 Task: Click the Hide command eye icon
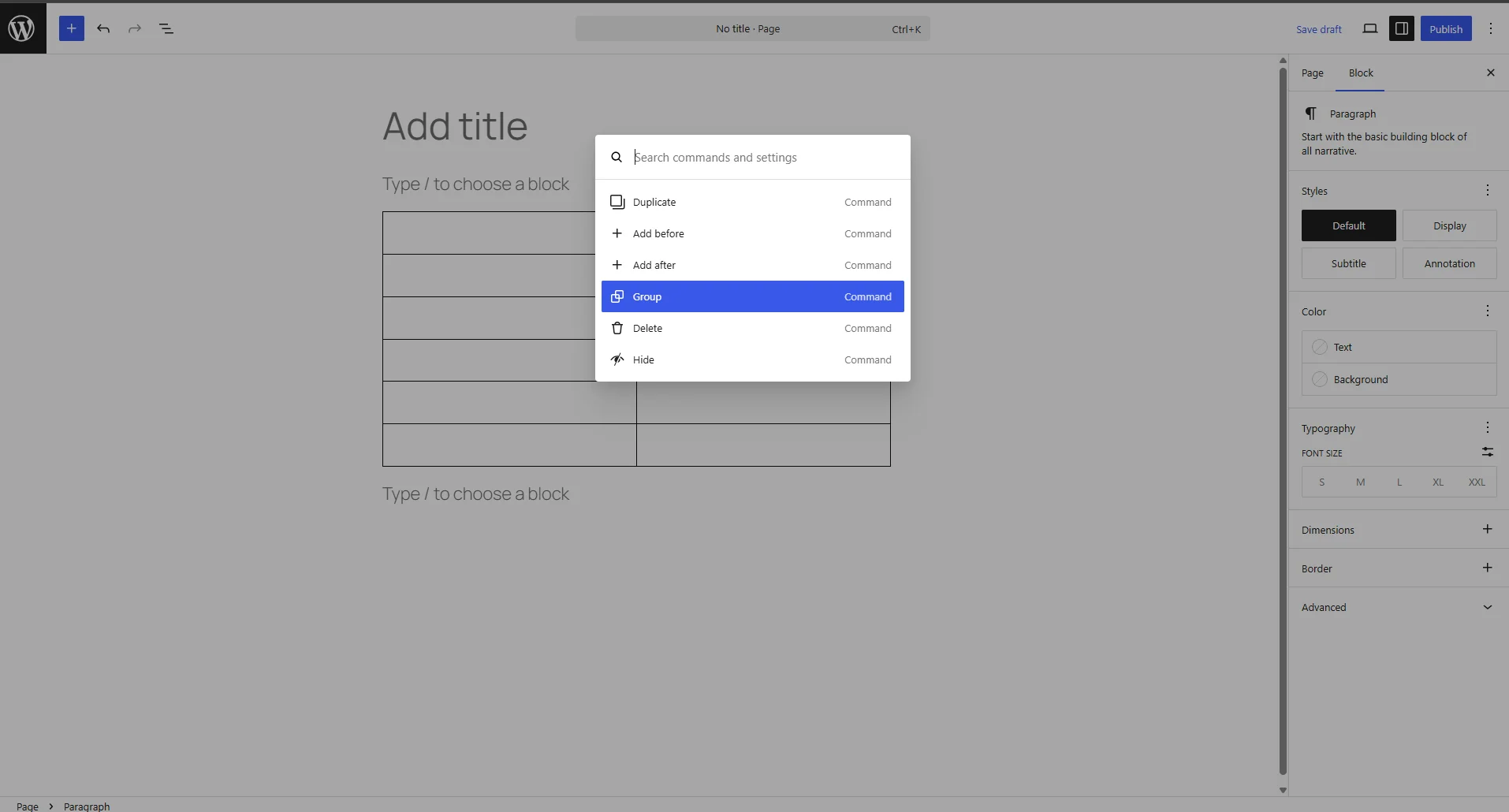point(617,359)
